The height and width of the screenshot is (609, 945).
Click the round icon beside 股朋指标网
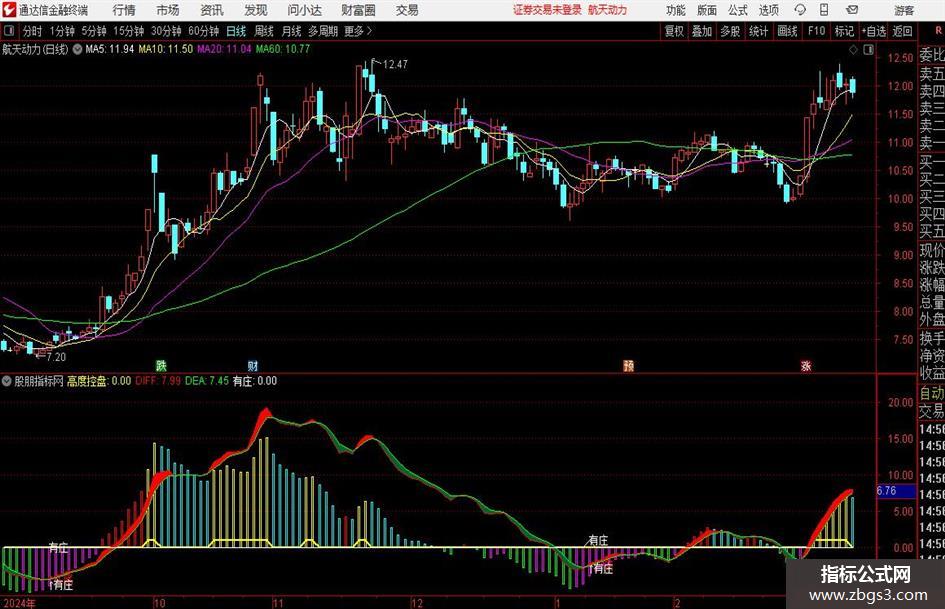pyautogui.click(x=7, y=381)
